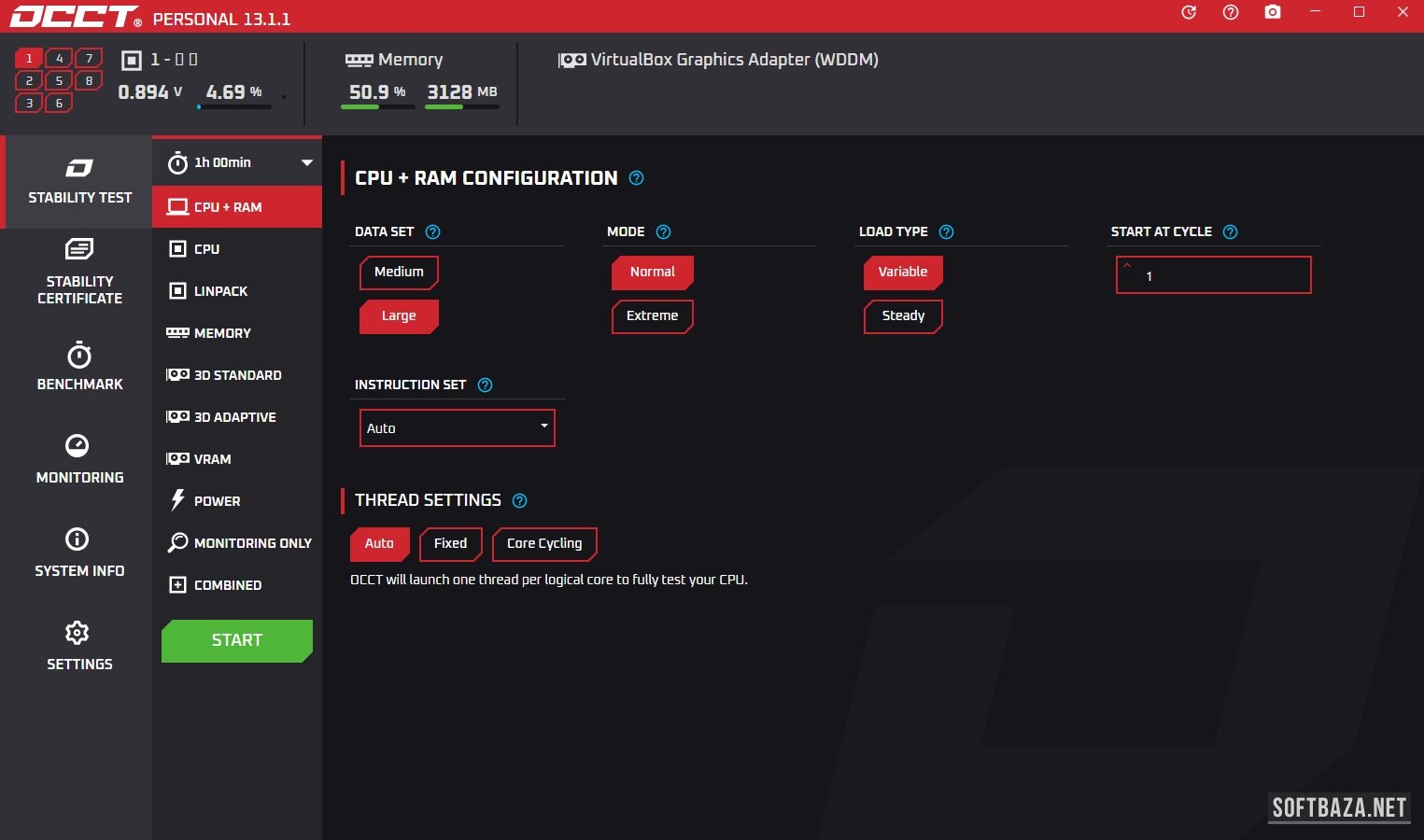Set load type to Steady

(x=903, y=316)
